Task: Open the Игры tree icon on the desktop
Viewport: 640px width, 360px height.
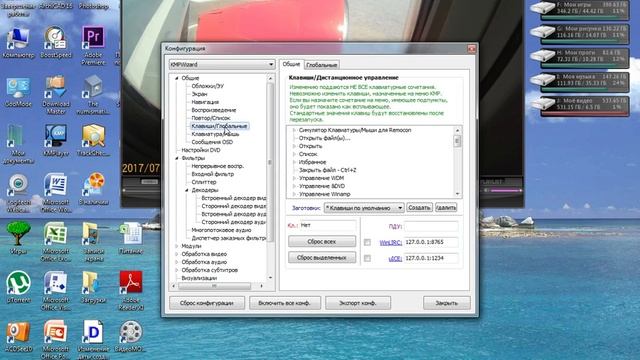Action: coord(18,238)
